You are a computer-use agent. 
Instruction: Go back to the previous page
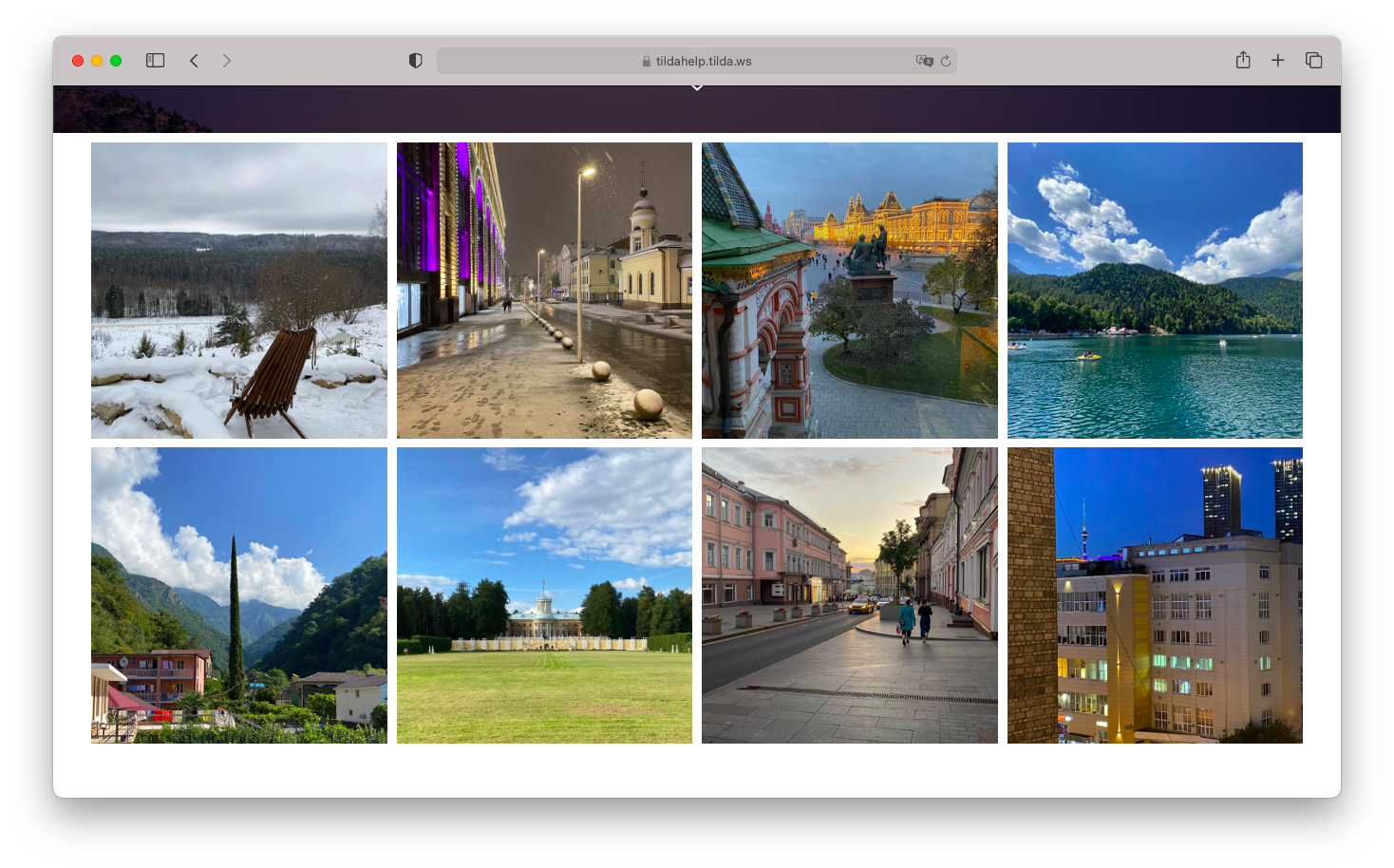194,61
